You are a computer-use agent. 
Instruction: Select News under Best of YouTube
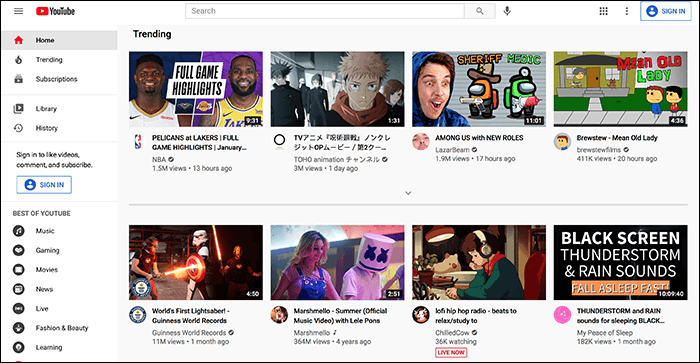(x=59, y=289)
